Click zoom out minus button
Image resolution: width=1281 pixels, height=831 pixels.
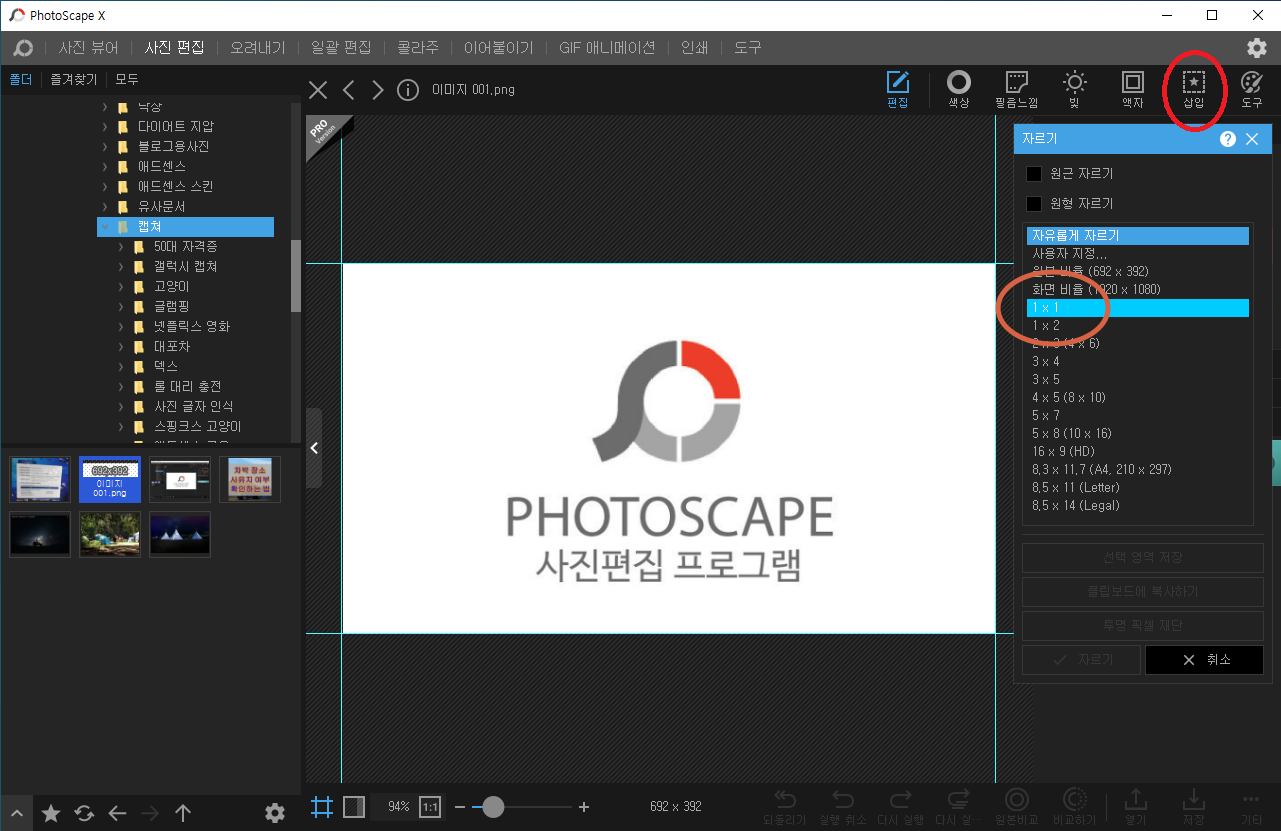pyautogui.click(x=459, y=807)
